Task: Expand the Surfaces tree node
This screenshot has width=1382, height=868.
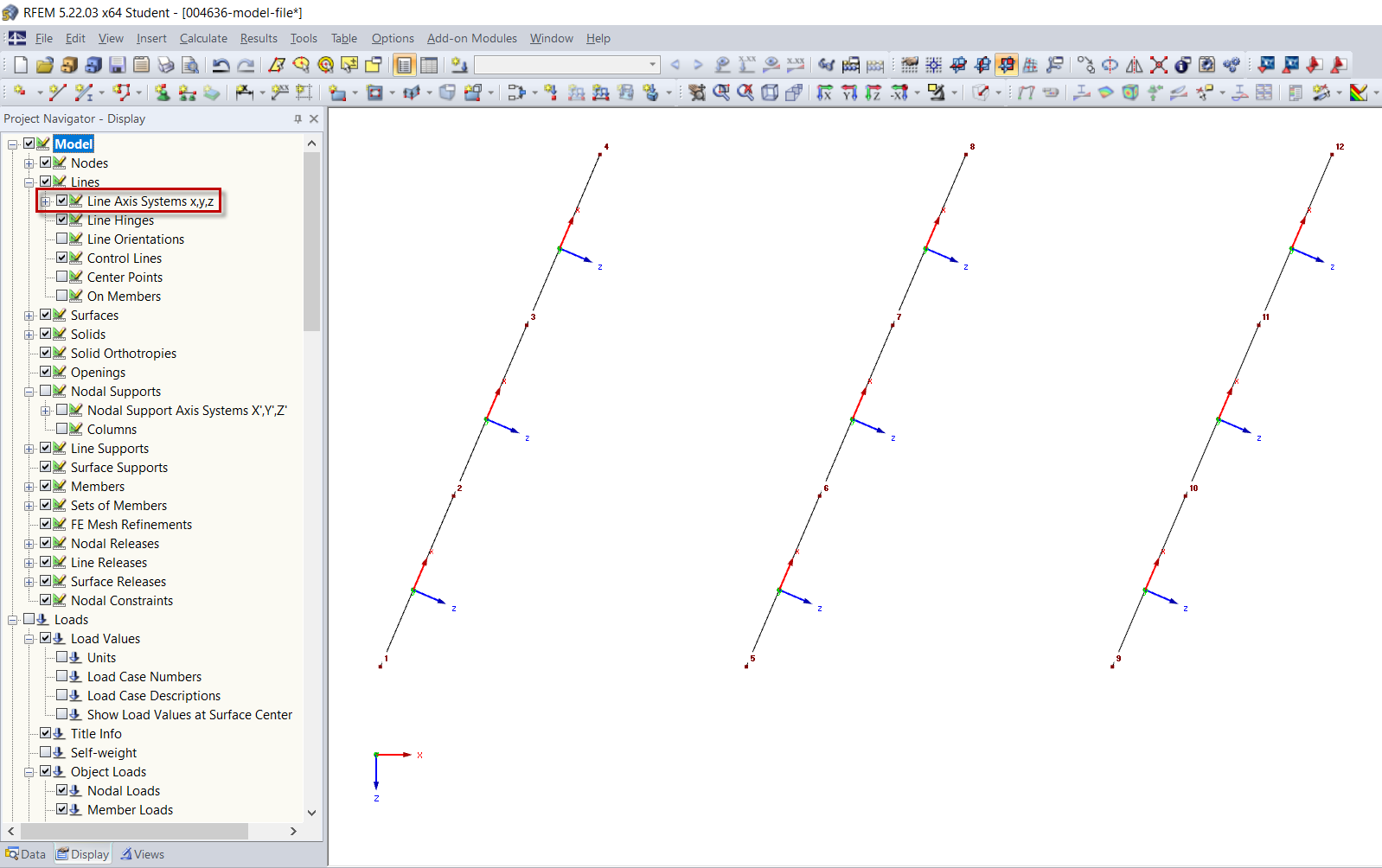Action: pyautogui.click(x=29, y=316)
